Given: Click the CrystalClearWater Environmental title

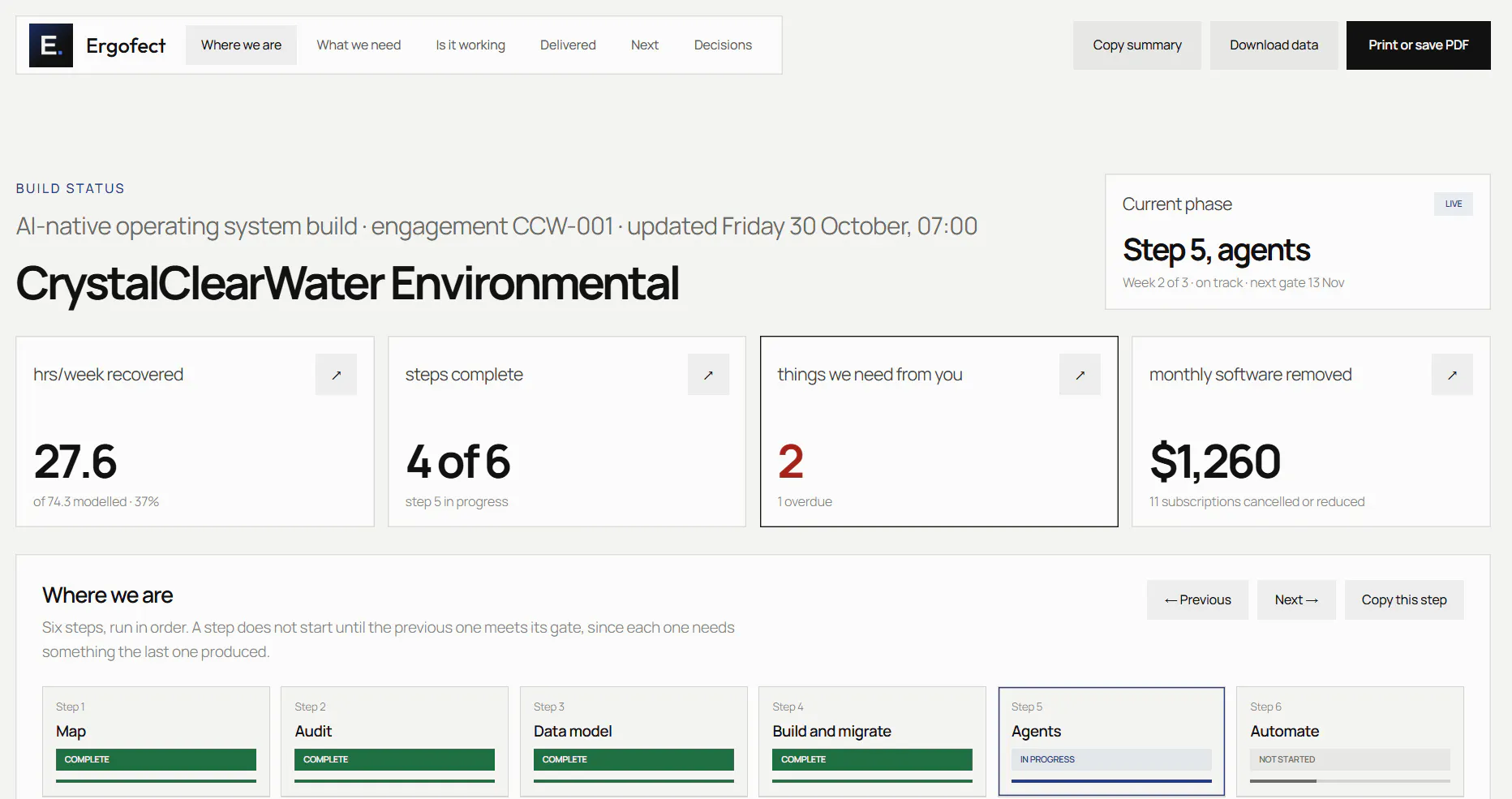Looking at the screenshot, I should click(x=347, y=284).
